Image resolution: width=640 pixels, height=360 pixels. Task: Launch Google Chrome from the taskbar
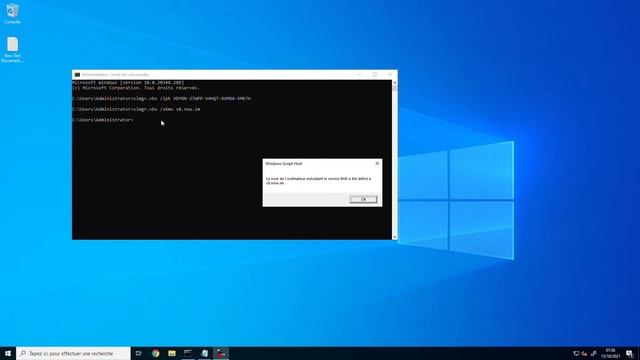click(x=156, y=353)
